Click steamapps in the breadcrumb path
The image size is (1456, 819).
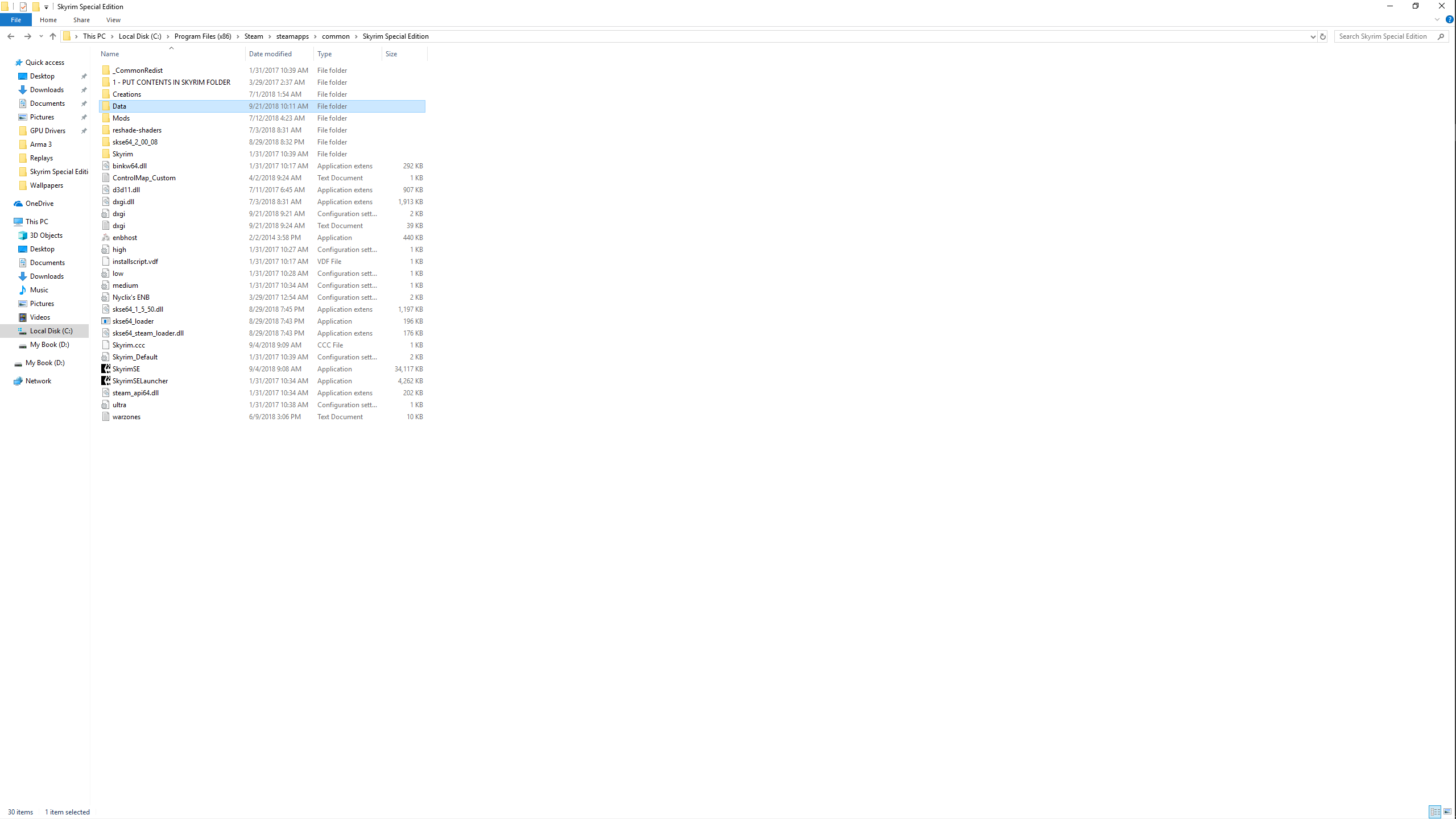[x=292, y=36]
